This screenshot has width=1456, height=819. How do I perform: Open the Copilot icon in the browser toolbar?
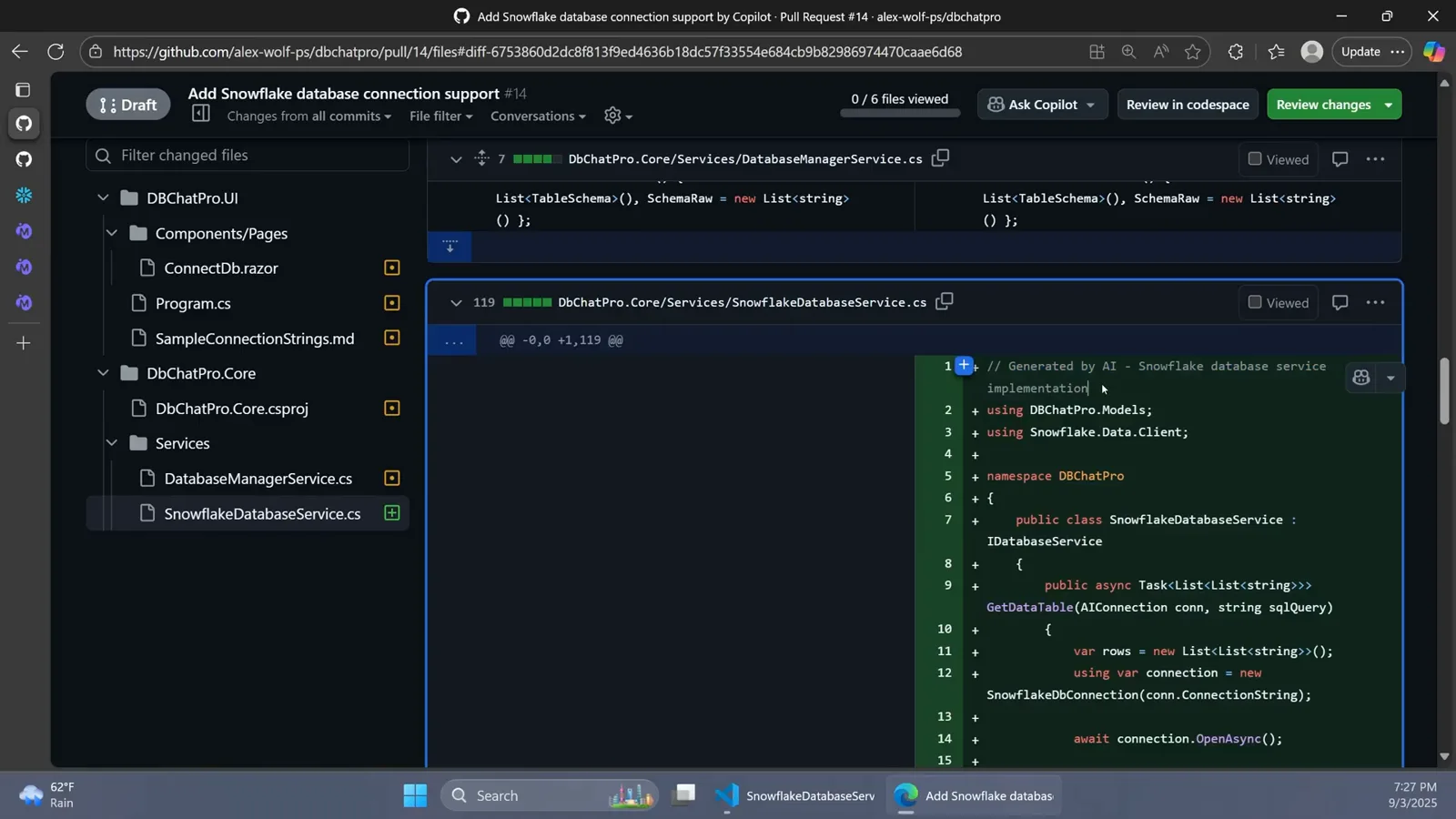click(x=1434, y=52)
